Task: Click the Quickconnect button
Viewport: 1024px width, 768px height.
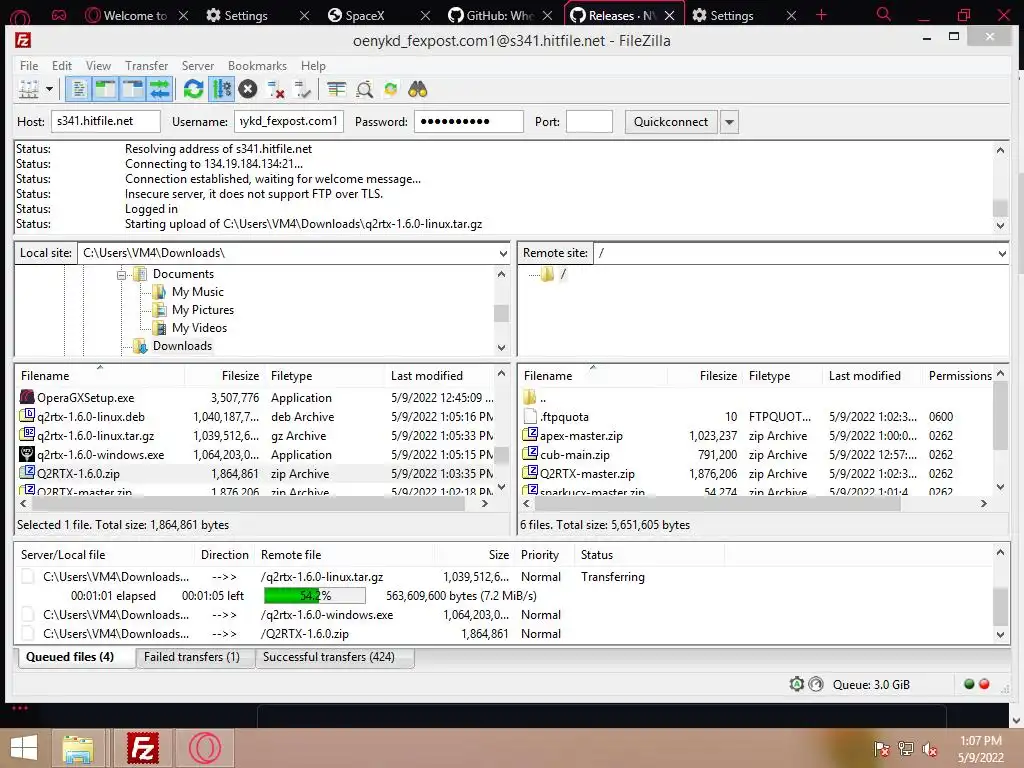Action: pos(671,122)
